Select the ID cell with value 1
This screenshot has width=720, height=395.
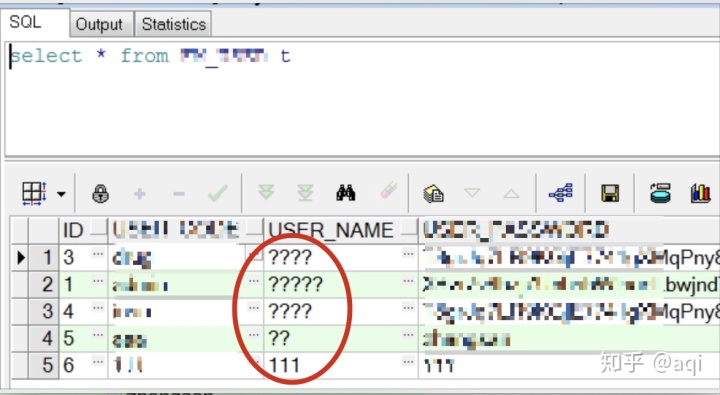[83, 284]
